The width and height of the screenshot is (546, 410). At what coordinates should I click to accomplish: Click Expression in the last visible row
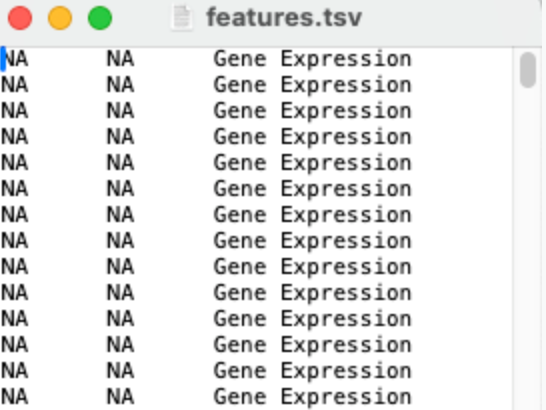click(346, 397)
